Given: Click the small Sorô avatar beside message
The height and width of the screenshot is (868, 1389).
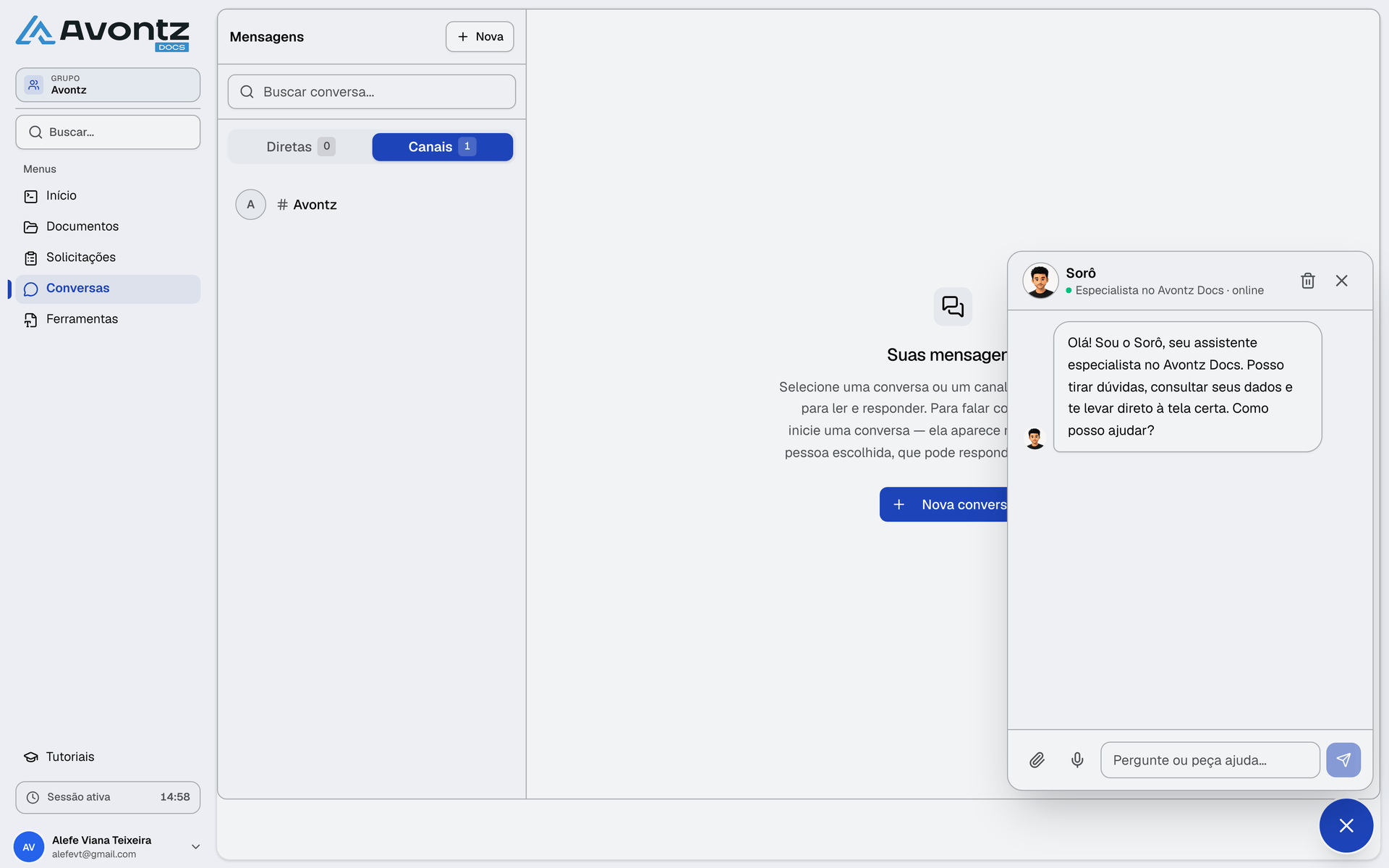Looking at the screenshot, I should (x=1035, y=438).
